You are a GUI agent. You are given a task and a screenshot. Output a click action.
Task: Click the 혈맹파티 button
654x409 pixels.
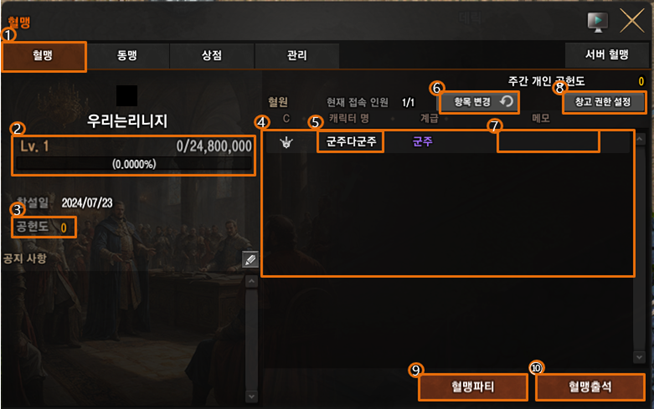(473, 387)
